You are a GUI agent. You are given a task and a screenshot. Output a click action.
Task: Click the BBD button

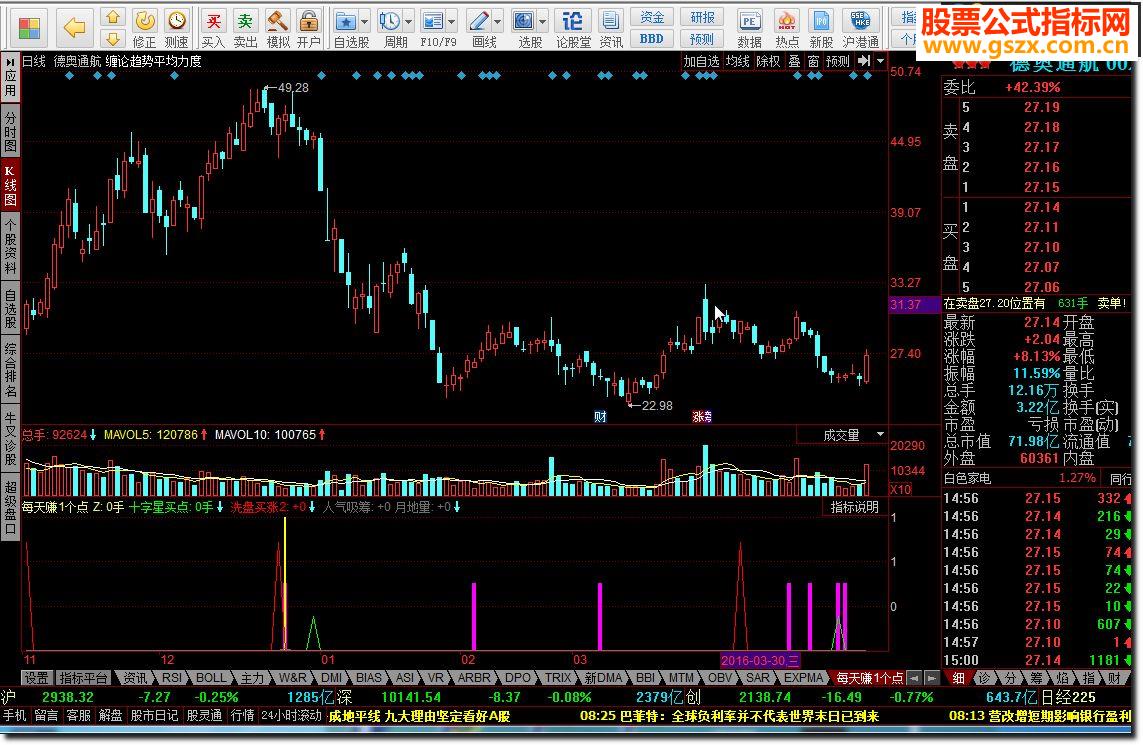[x=652, y=38]
